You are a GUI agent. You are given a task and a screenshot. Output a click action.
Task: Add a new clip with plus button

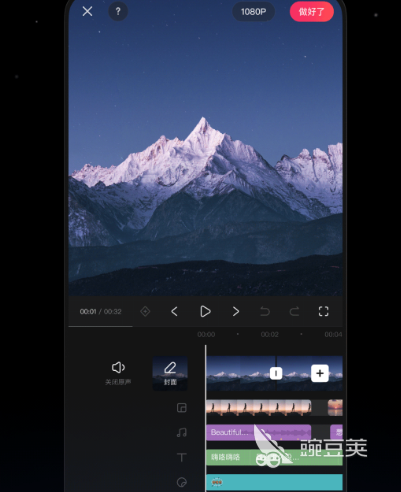click(x=320, y=373)
